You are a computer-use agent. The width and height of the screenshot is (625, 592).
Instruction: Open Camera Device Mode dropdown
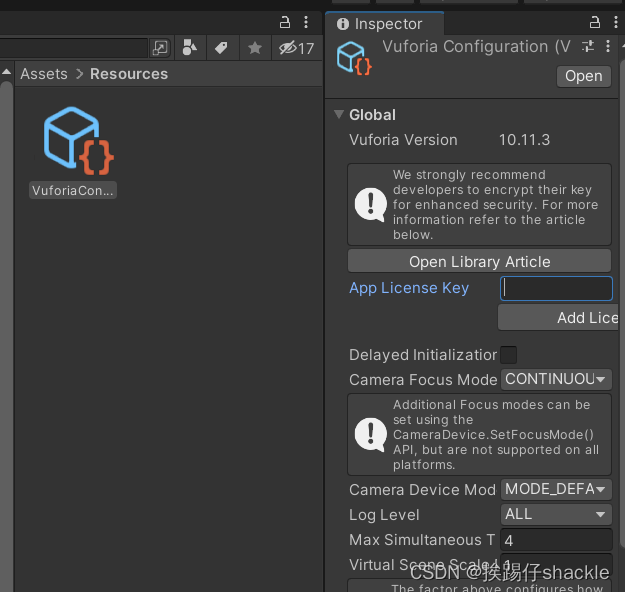click(556, 489)
